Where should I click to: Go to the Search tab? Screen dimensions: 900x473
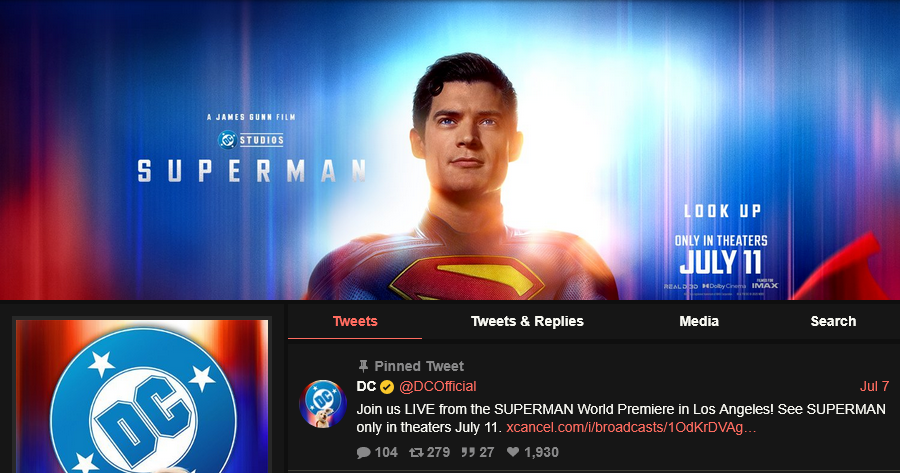[833, 321]
